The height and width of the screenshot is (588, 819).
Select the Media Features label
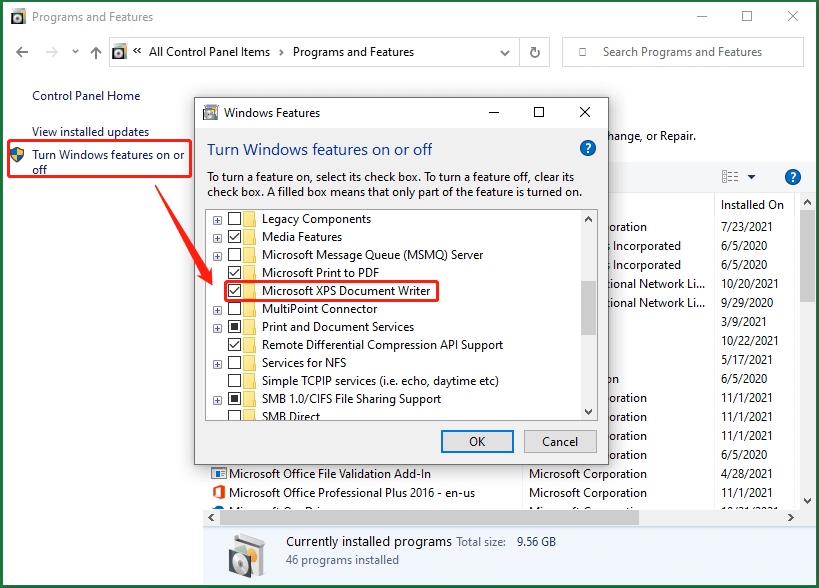click(302, 237)
